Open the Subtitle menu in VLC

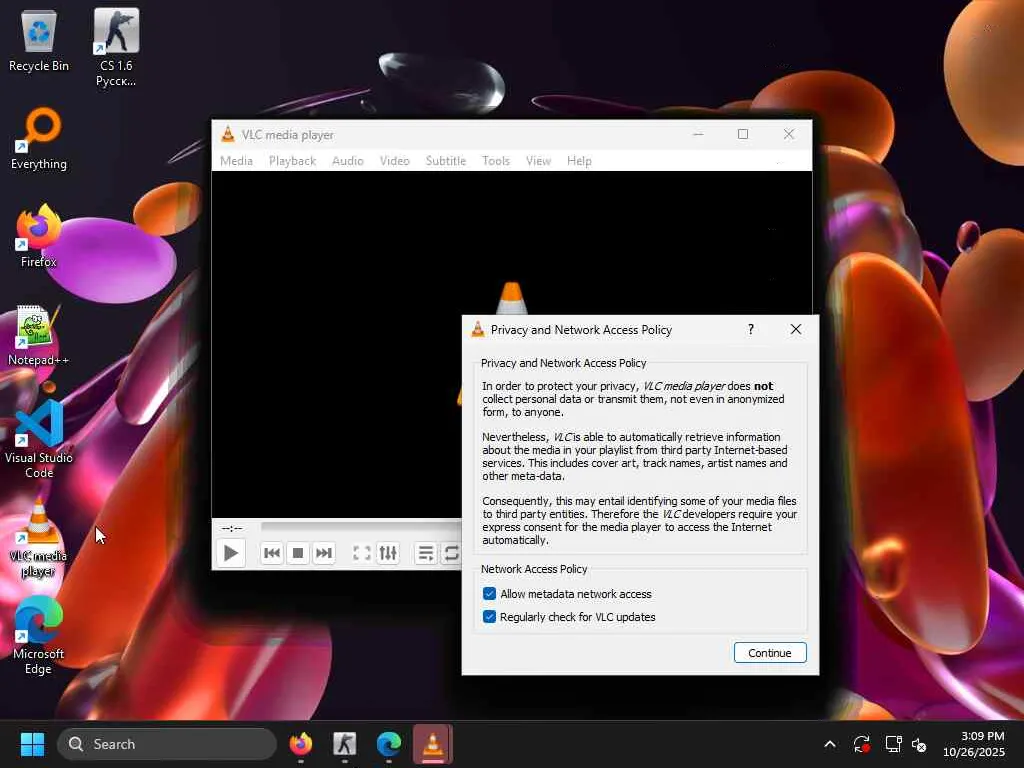coord(446,161)
